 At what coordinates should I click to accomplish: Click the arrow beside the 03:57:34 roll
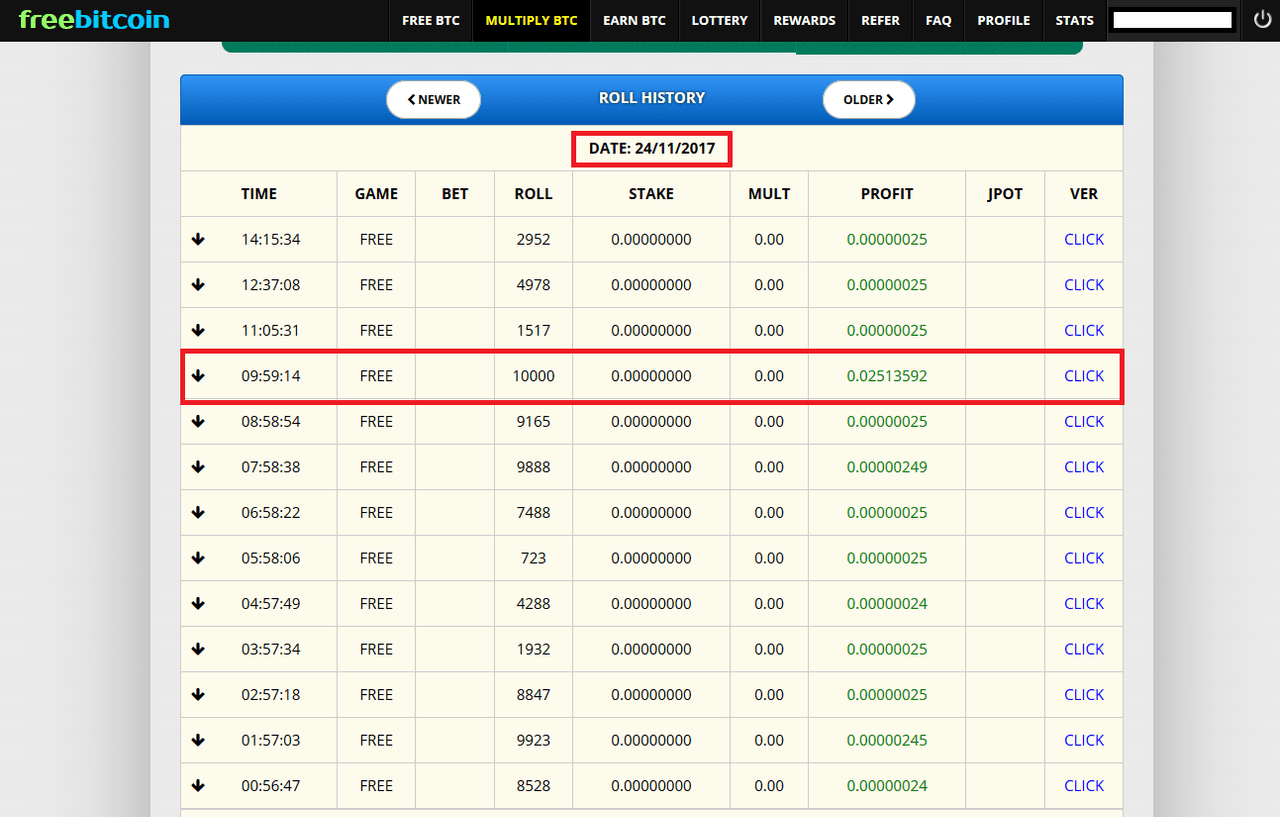(x=198, y=649)
